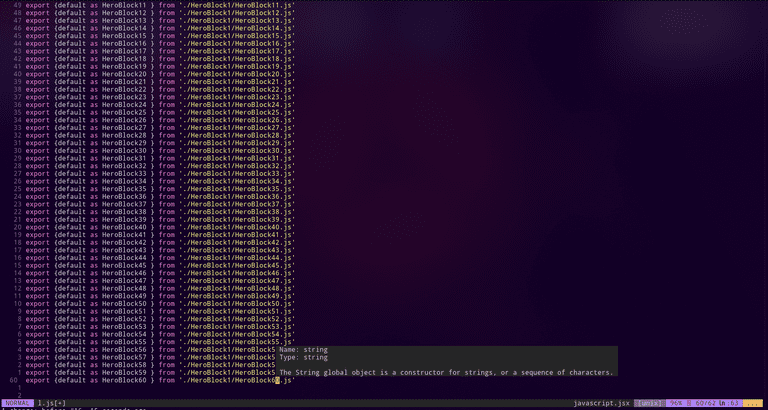The image size is (768, 410).
Task: Click the 'from' keyword on HeroBlock40 line
Action: click(x=166, y=227)
